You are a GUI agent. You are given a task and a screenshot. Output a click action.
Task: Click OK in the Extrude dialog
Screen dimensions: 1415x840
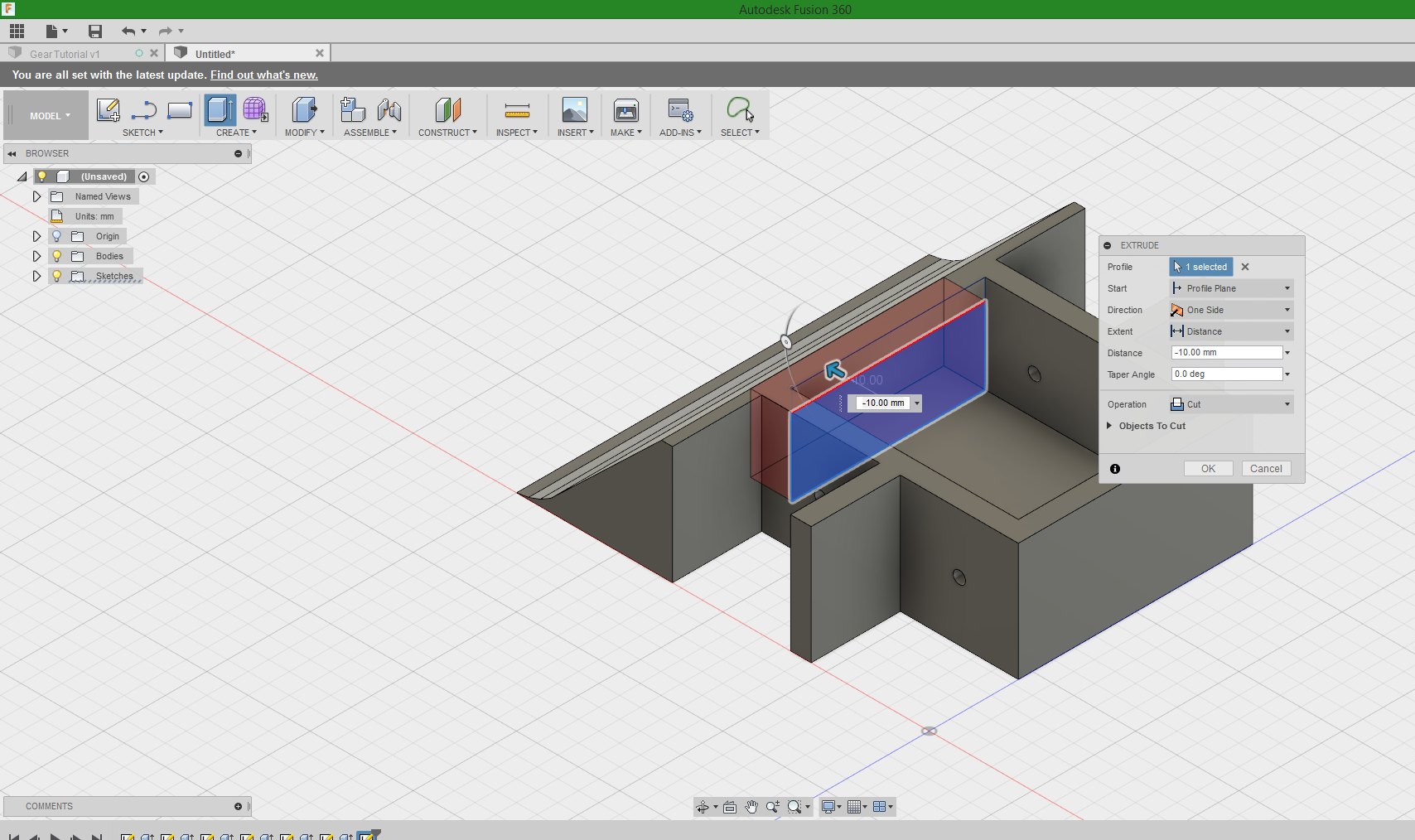pos(1208,468)
